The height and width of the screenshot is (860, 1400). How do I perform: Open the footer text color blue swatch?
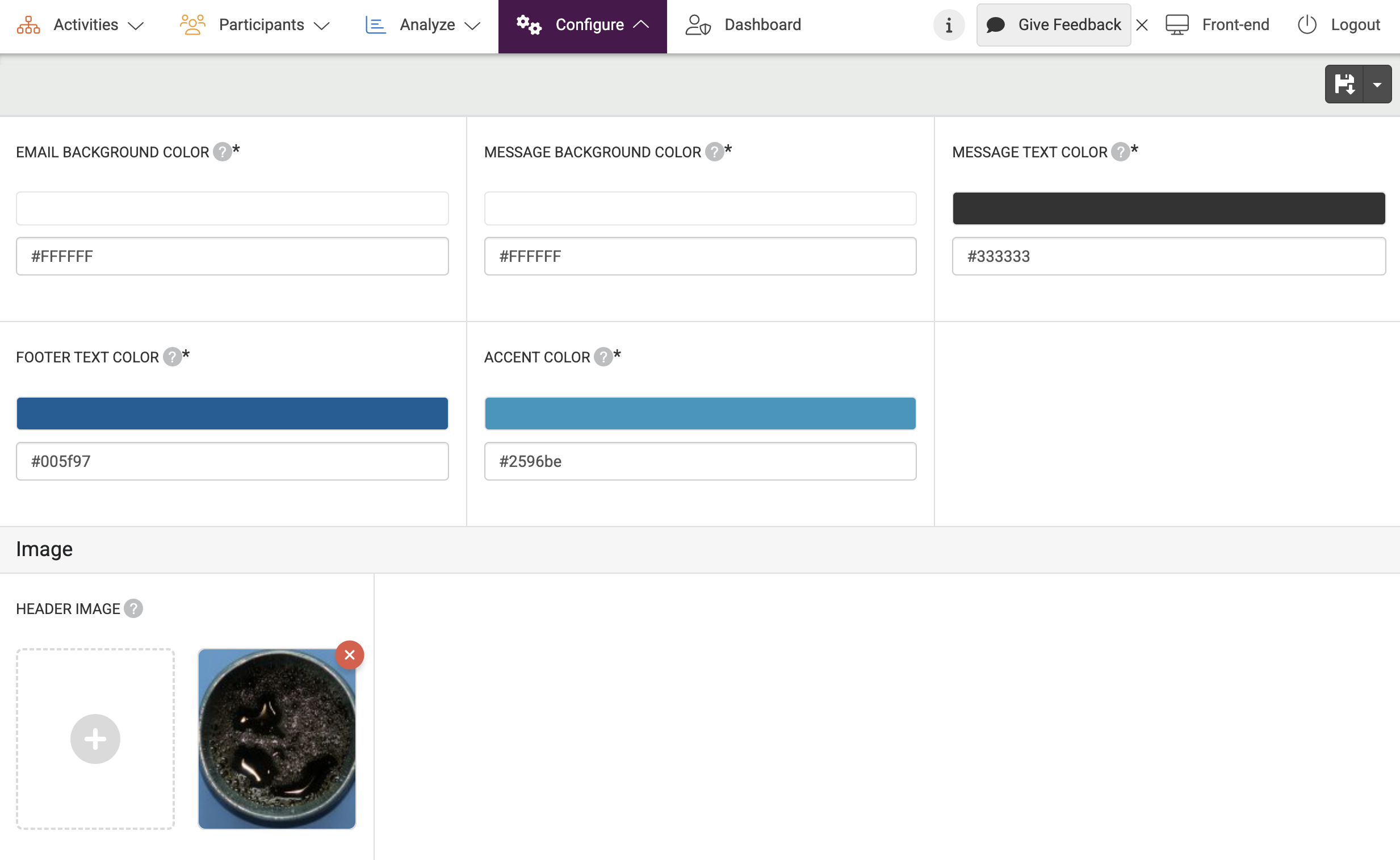pyautogui.click(x=232, y=414)
